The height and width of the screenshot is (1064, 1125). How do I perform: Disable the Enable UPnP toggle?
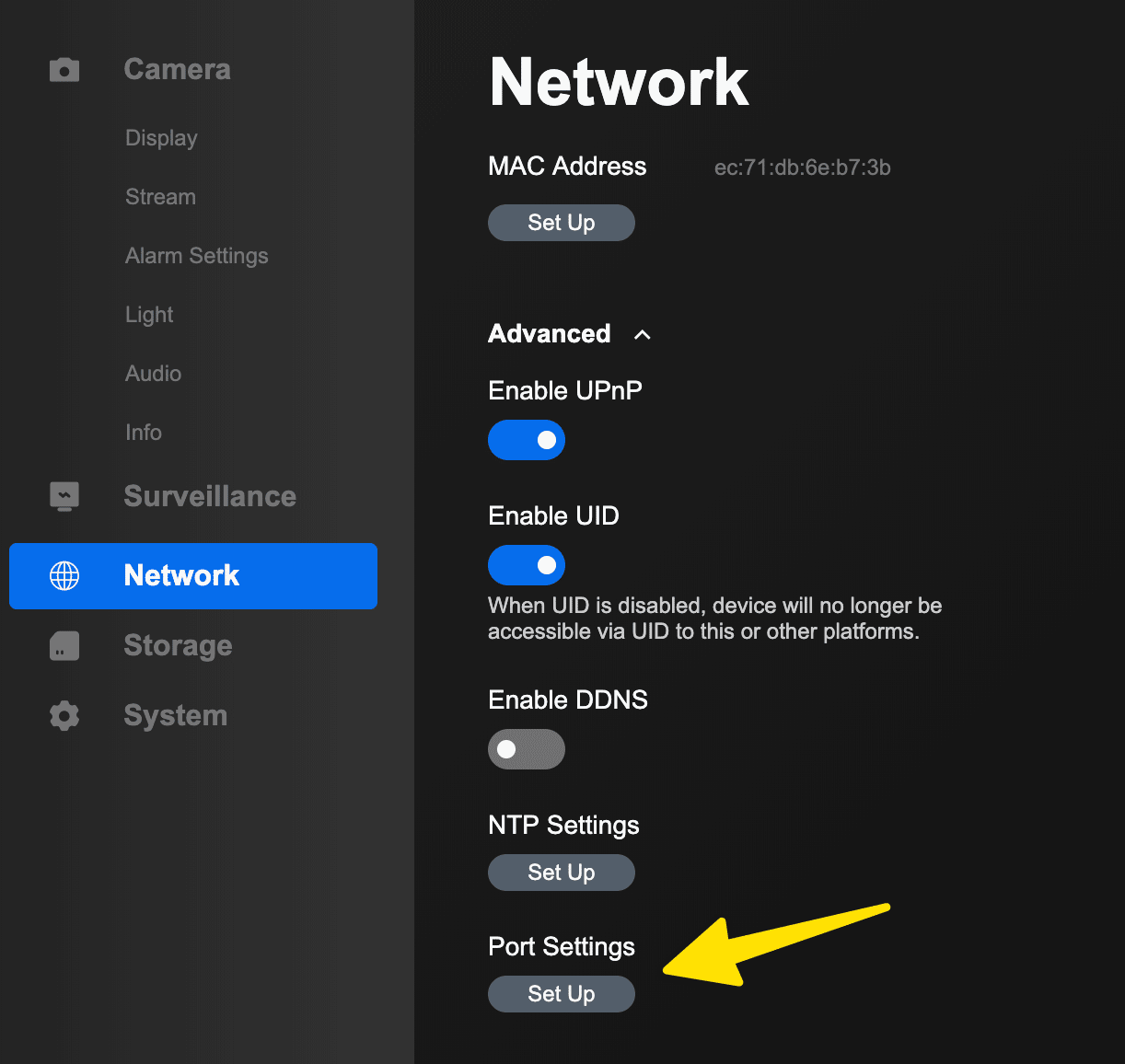527,440
